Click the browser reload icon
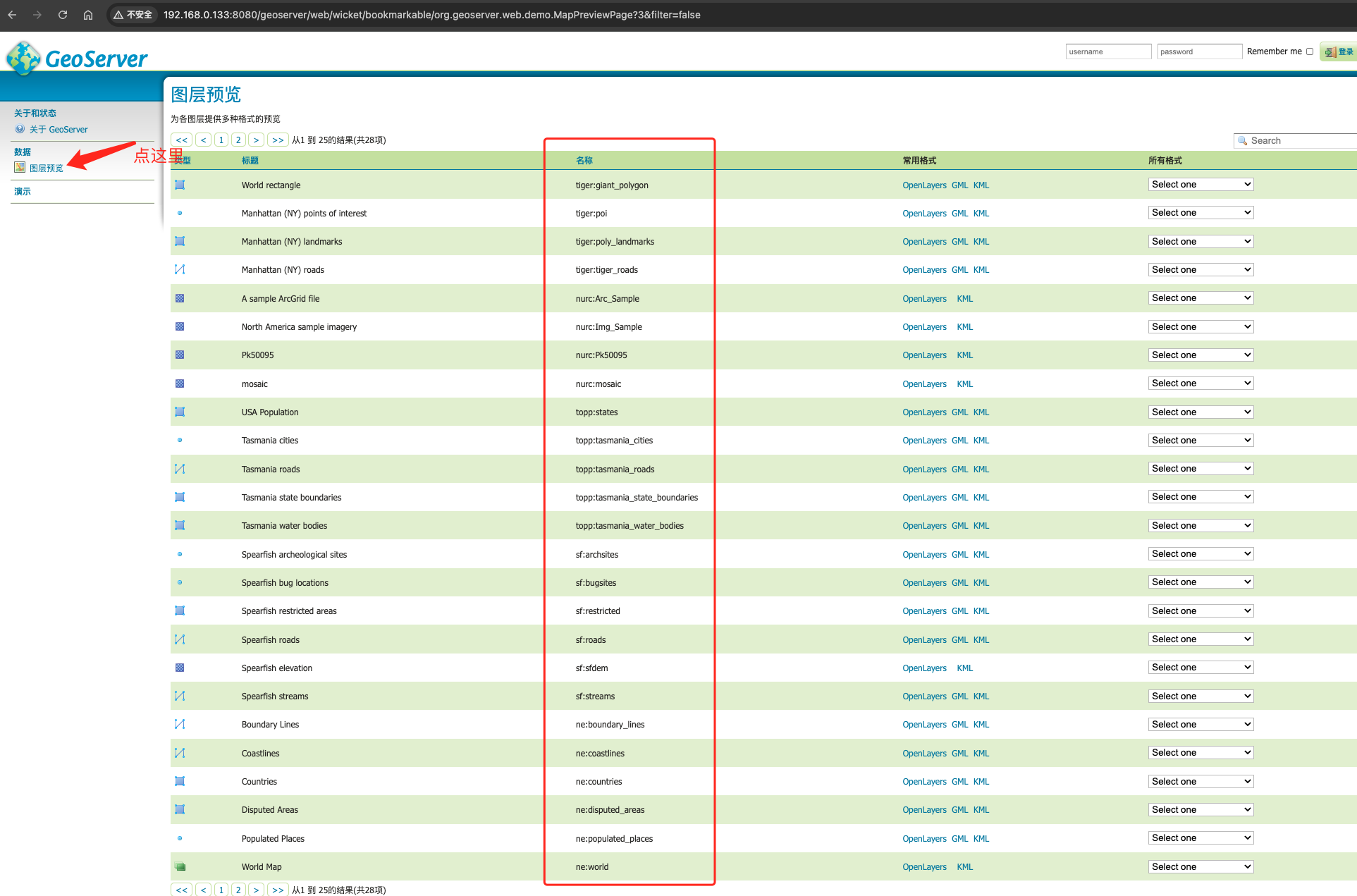Screen dimensions: 1357x896 tap(63, 15)
